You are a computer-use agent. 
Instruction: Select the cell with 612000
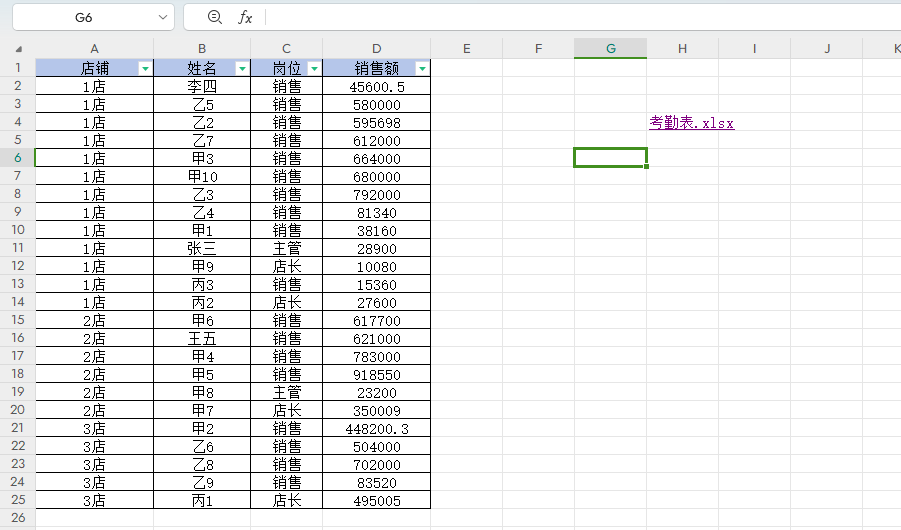coord(376,140)
